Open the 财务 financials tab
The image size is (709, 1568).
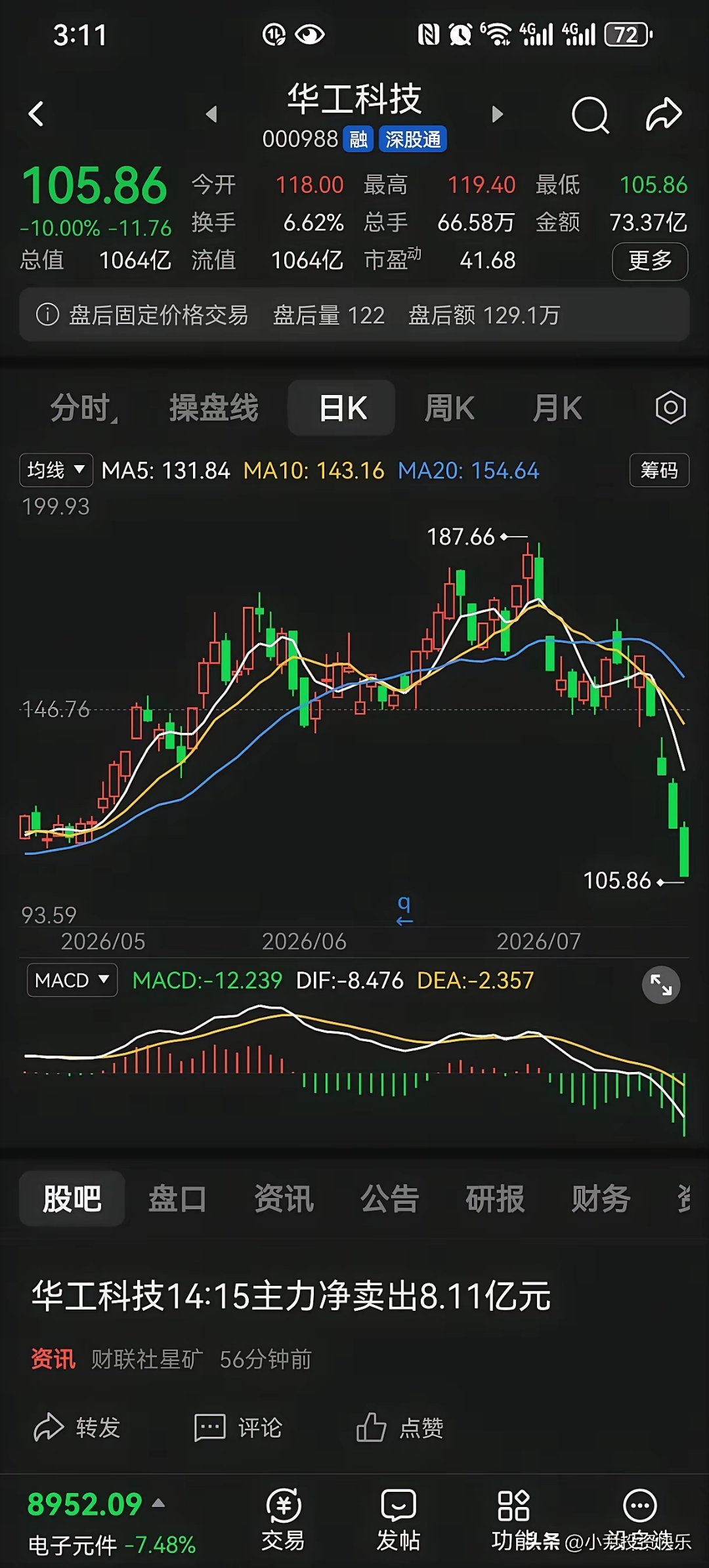pos(601,1199)
